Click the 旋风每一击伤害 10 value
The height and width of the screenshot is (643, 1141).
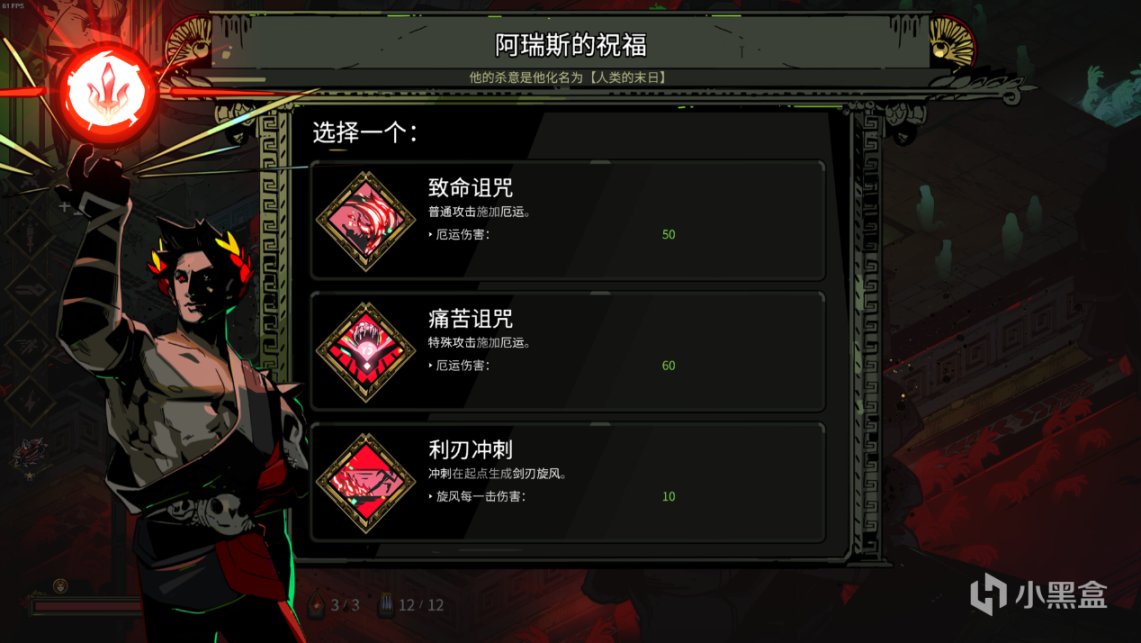click(668, 497)
